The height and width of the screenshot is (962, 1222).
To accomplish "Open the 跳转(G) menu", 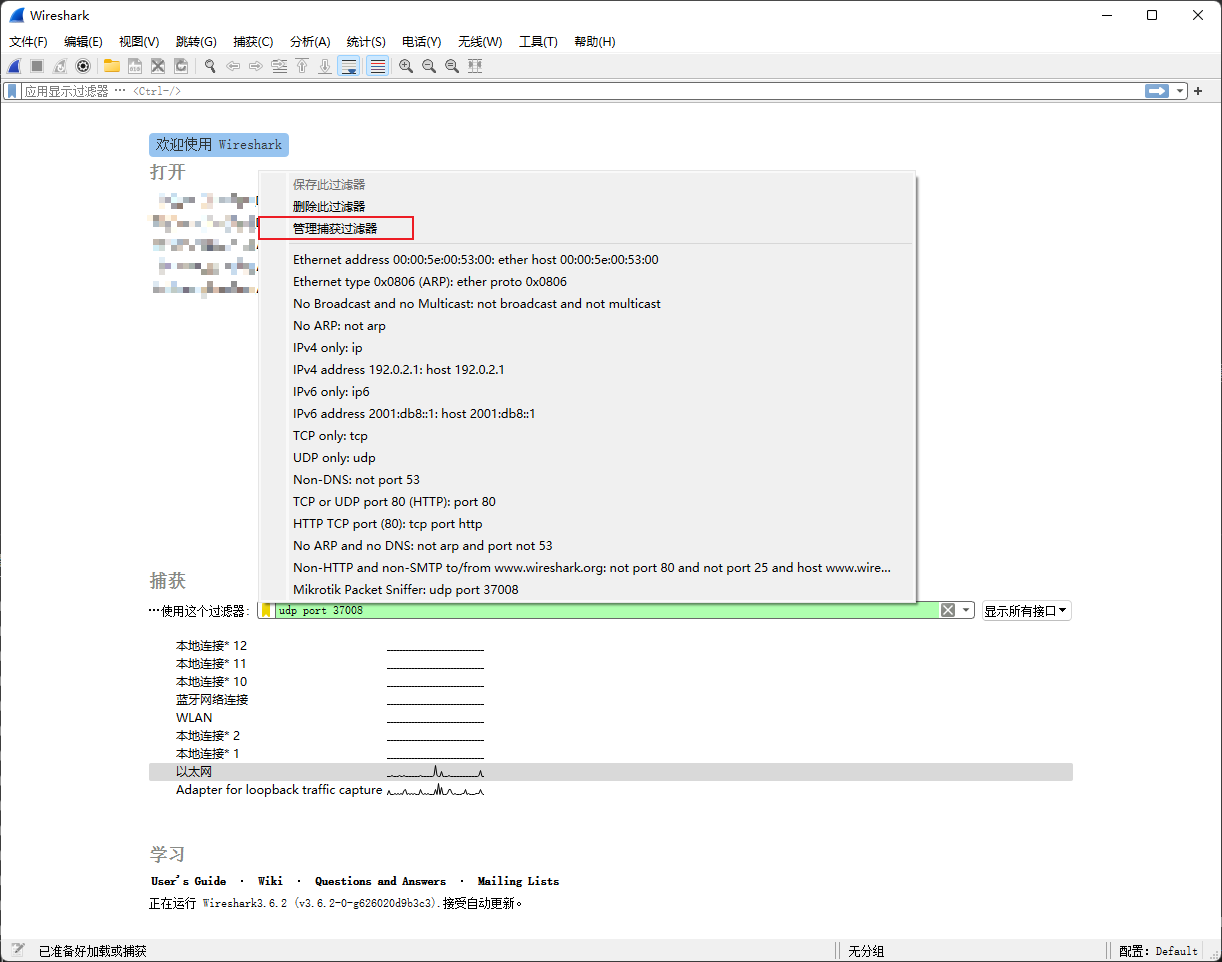I will tap(196, 42).
